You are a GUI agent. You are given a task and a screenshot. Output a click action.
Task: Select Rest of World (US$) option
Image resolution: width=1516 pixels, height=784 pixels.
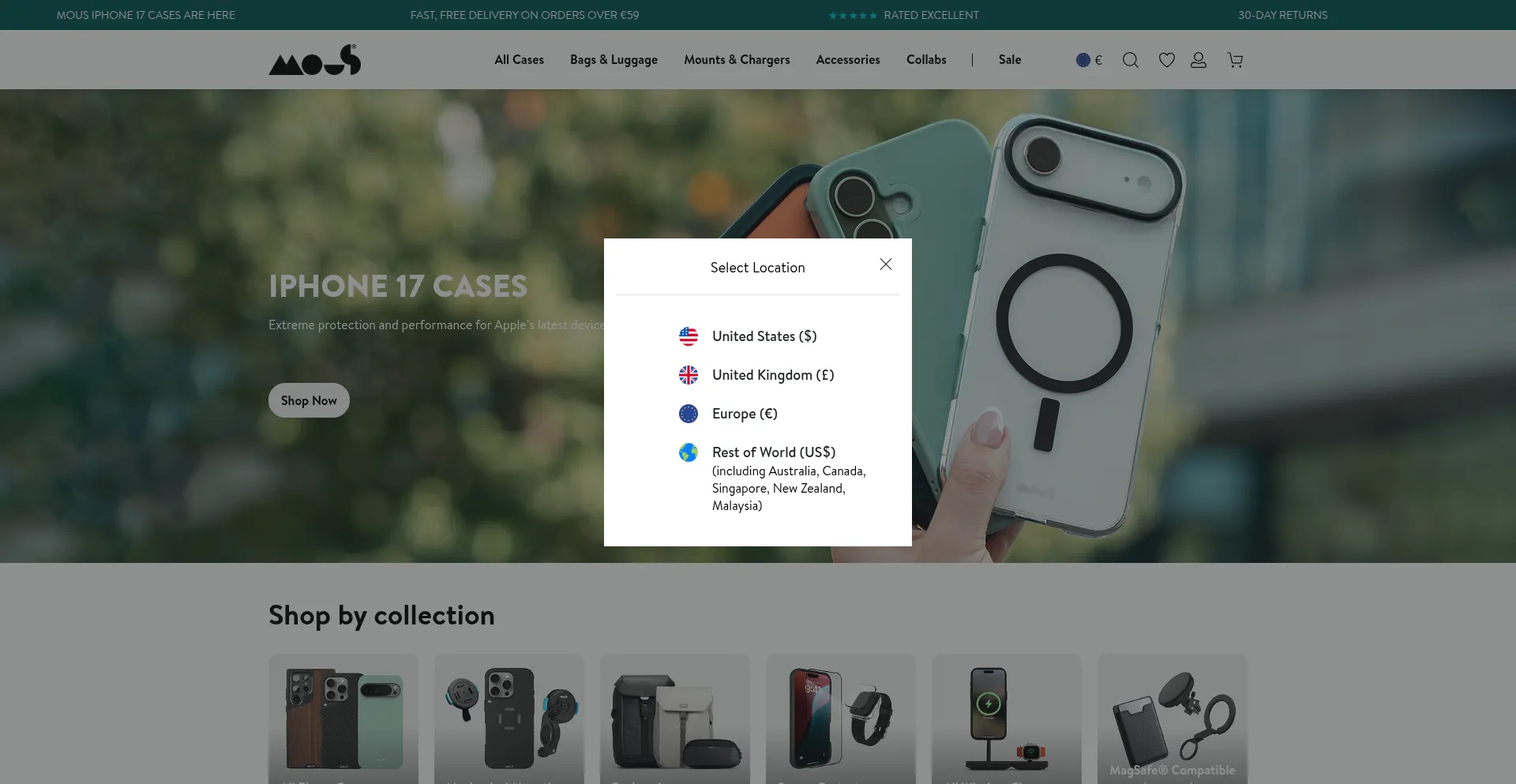[x=773, y=452]
